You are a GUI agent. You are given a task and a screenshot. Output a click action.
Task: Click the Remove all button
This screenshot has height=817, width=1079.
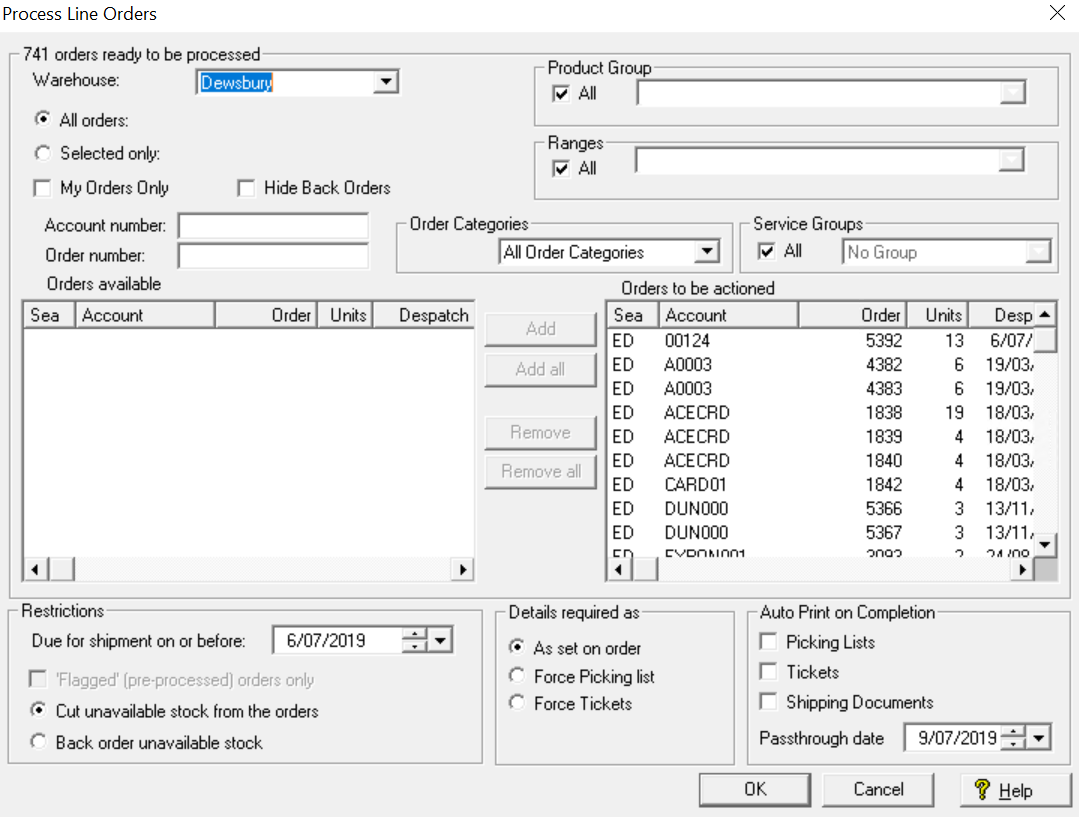coord(540,471)
